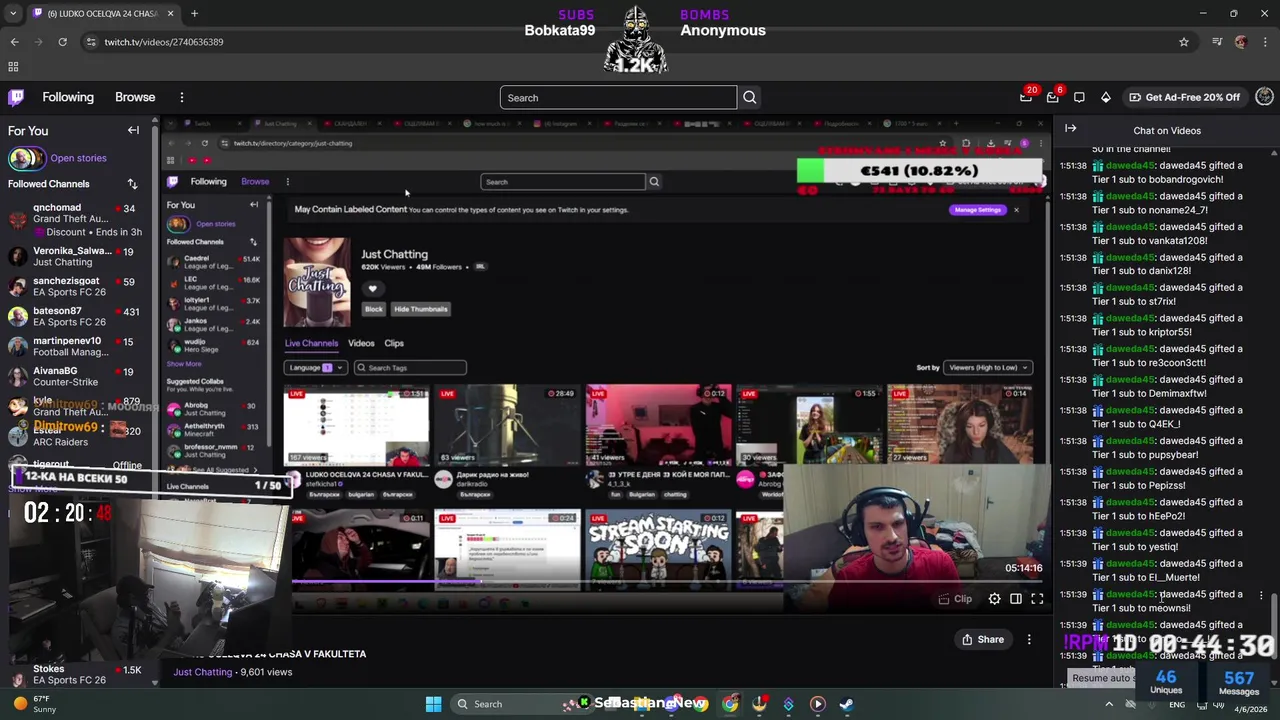The height and width of the screenshot is (720, 1280).
Task: Open Chrome profile avatar
Action: (1241, 42)
